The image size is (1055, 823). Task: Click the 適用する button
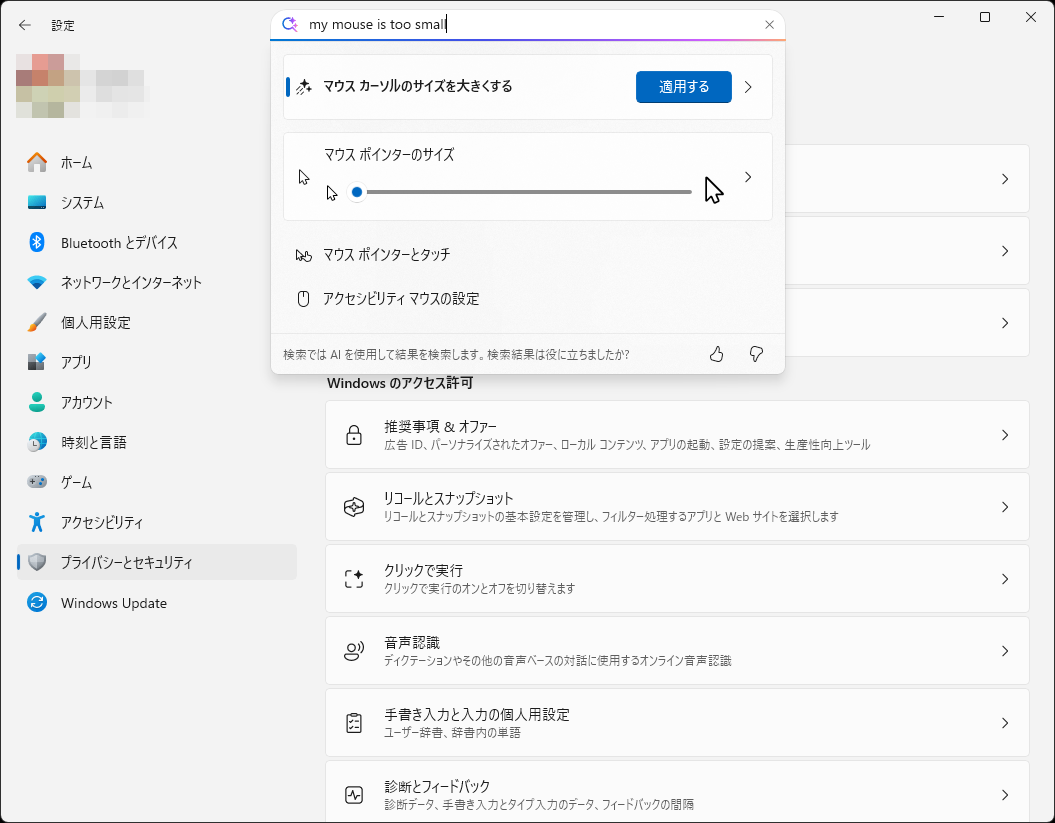pos(683,87)
